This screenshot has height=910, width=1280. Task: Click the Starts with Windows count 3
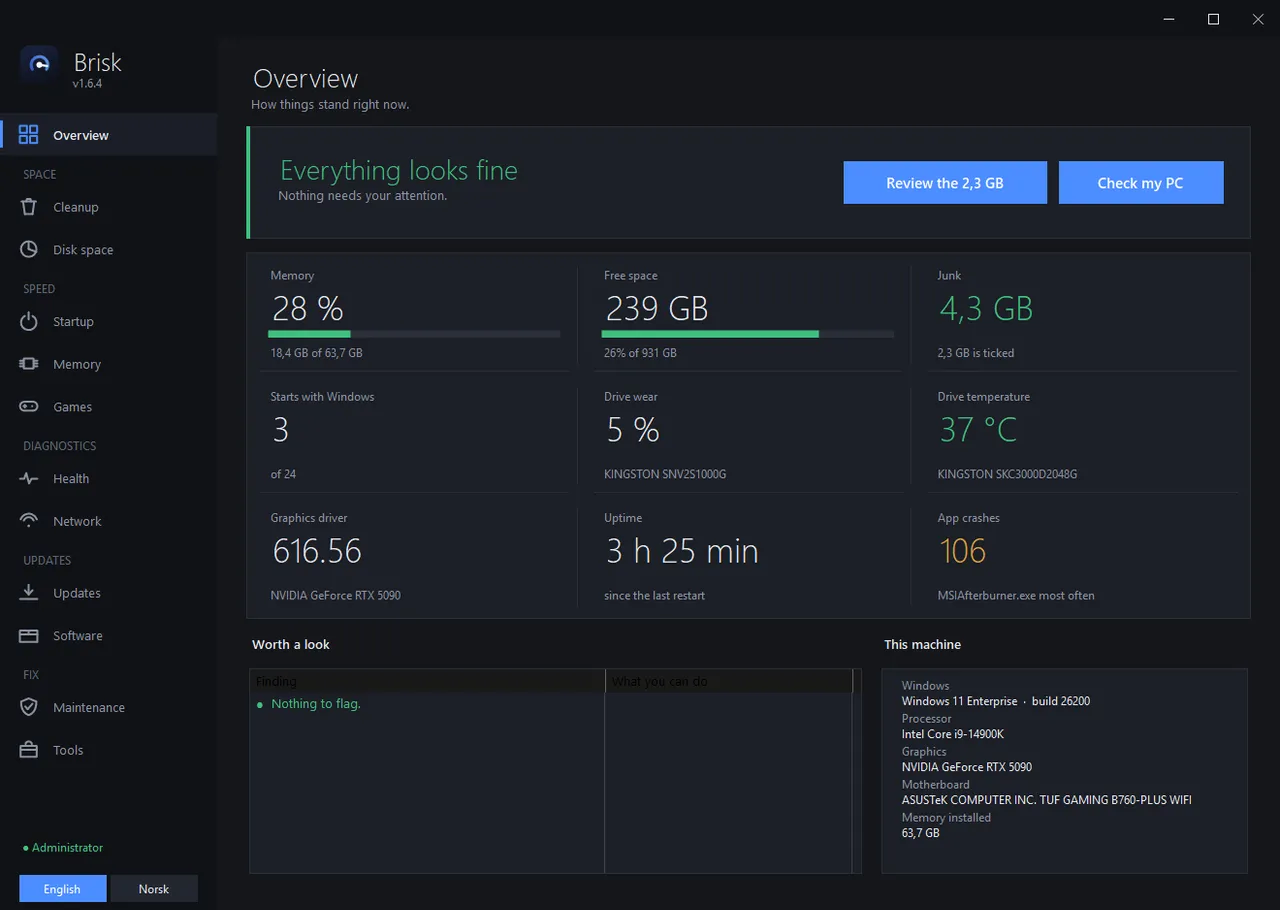click(x=281, y=430)
